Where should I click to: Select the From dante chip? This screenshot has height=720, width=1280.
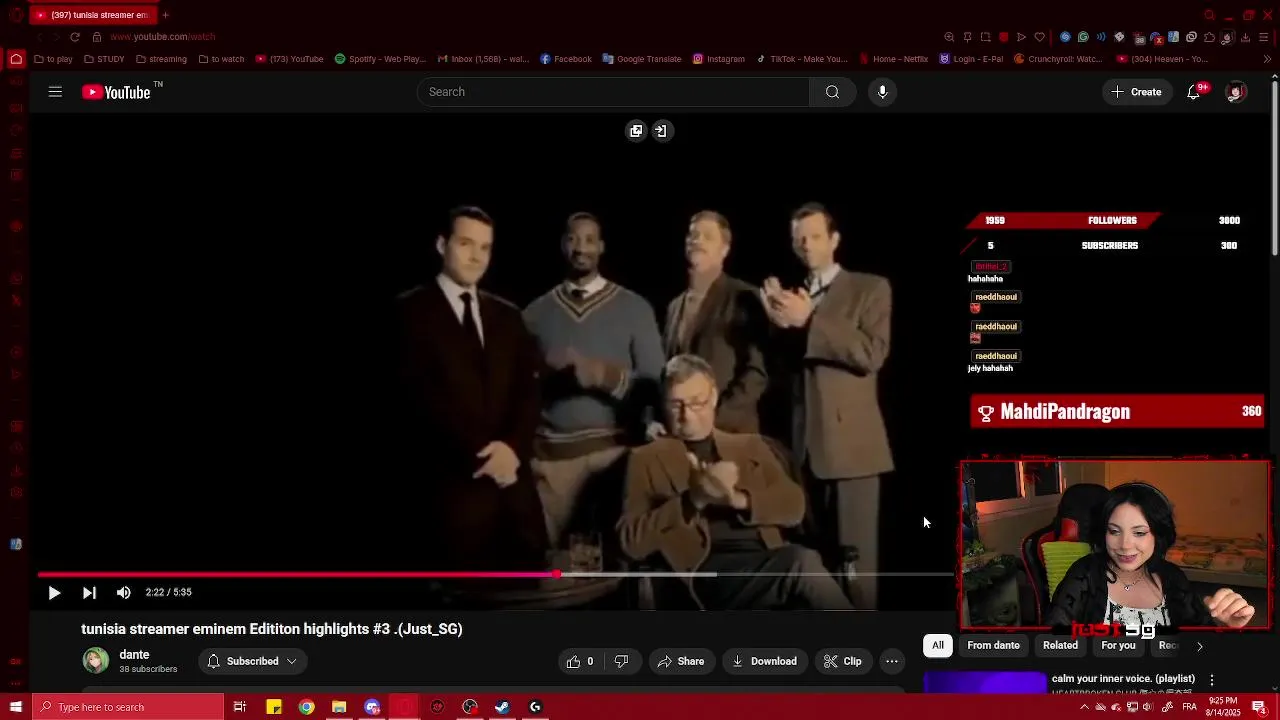(x=993, y=646)
